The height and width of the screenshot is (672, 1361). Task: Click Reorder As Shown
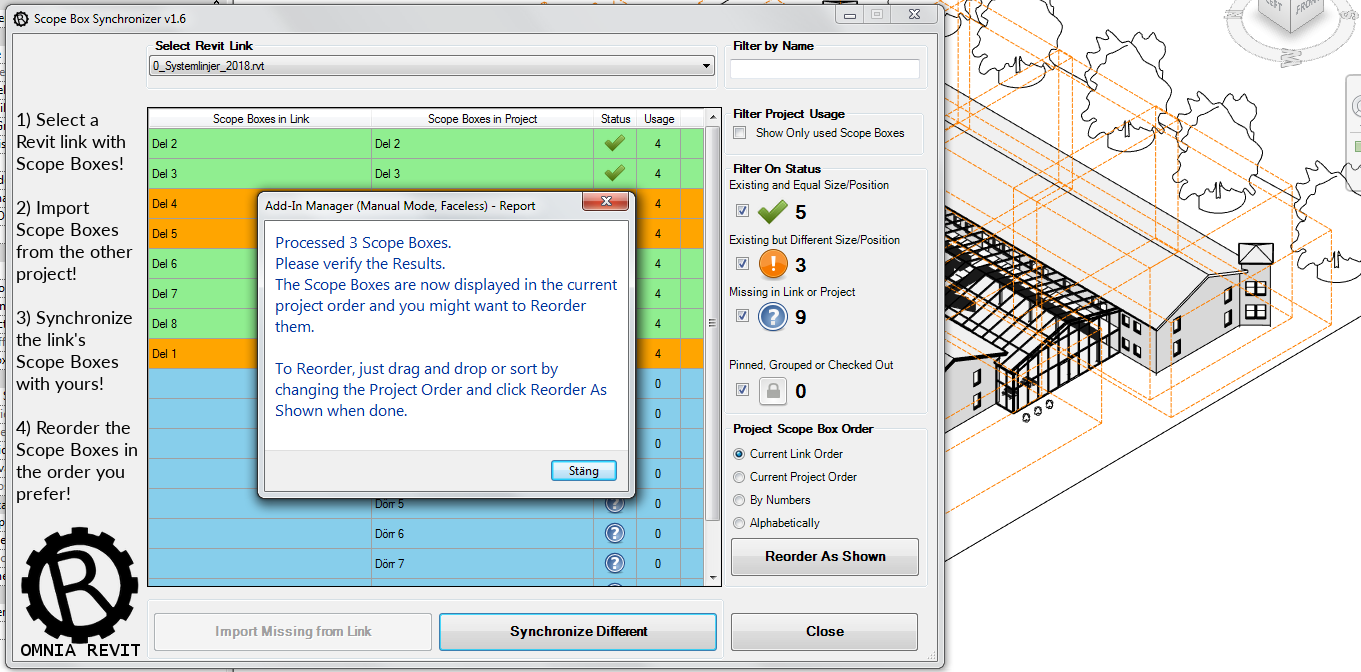pos(824,556)
